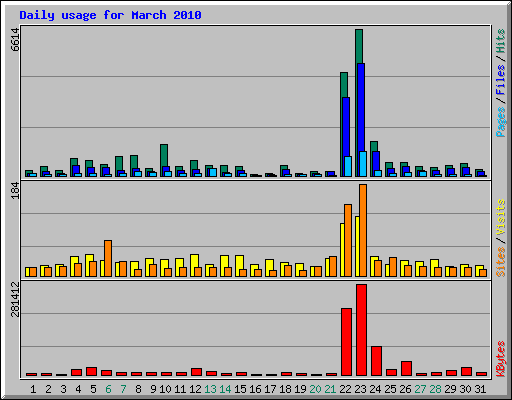Click green day label 14
Screen dimensions: 512x400
pyautogui.click(x=225, y=389)
